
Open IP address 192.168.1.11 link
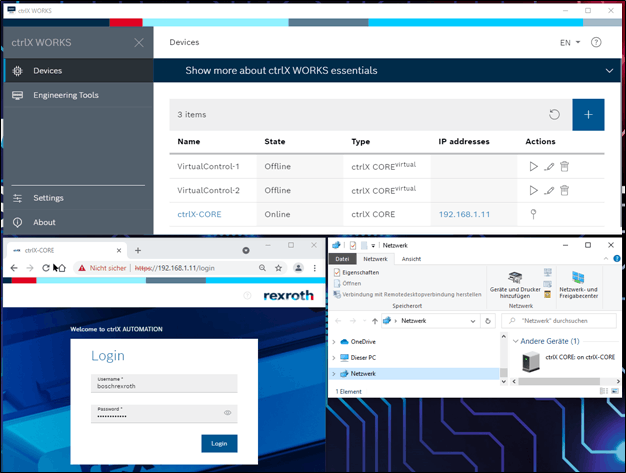(464, 214)
